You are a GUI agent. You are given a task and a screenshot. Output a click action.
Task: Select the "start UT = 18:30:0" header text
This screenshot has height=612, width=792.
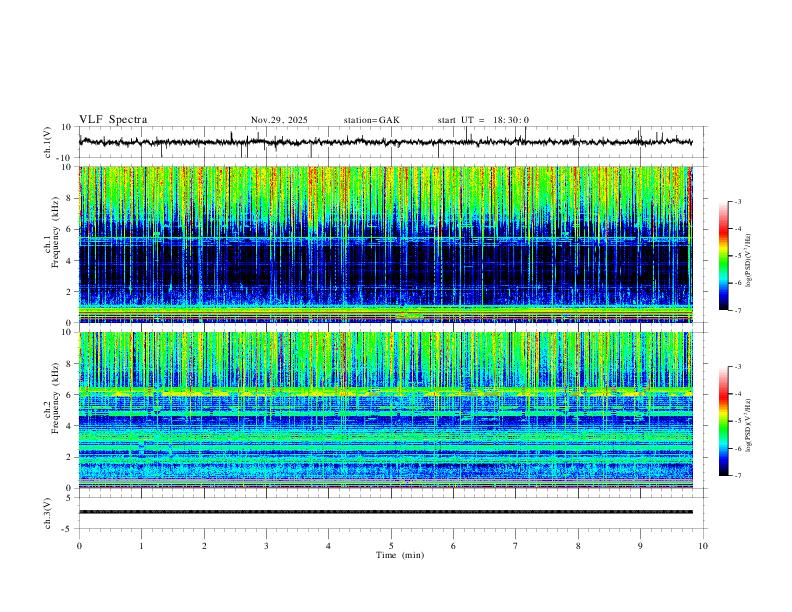(x=483, y=120)
